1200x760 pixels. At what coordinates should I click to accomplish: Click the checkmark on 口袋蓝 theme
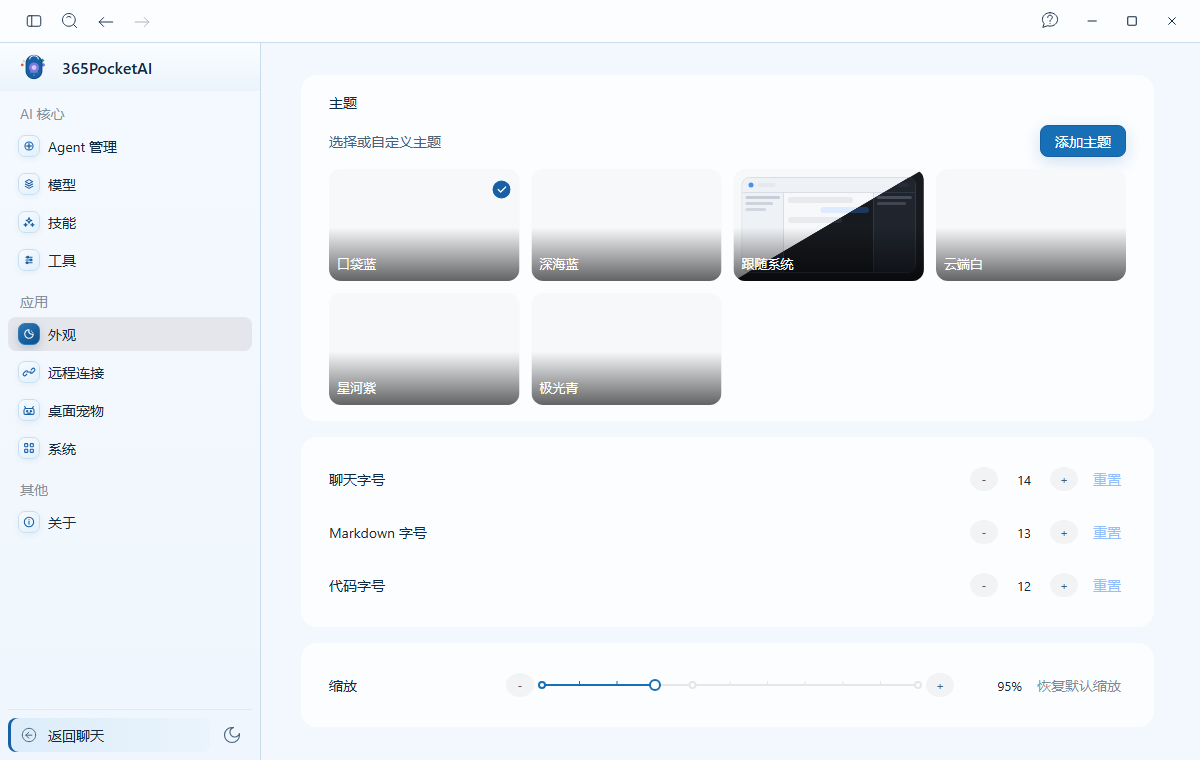[502, 189]
